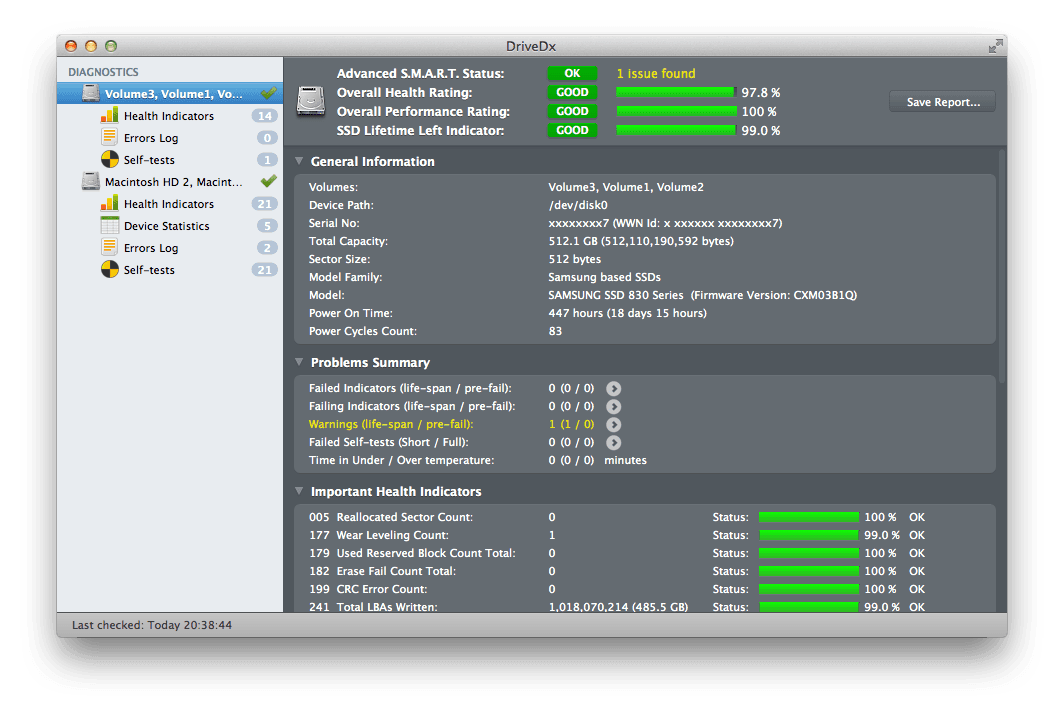
Task: Click the green OK S.M.A.R.T. status badge
Action: click(572, 73)
